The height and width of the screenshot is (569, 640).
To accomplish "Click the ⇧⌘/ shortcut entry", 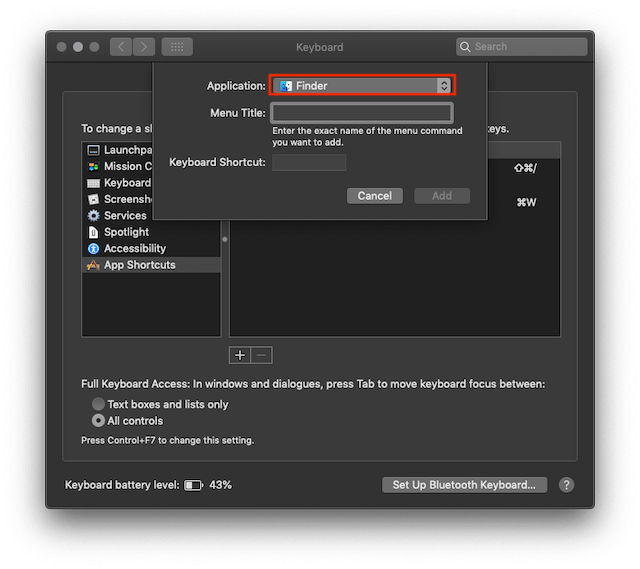I will (x=526, y=168).
